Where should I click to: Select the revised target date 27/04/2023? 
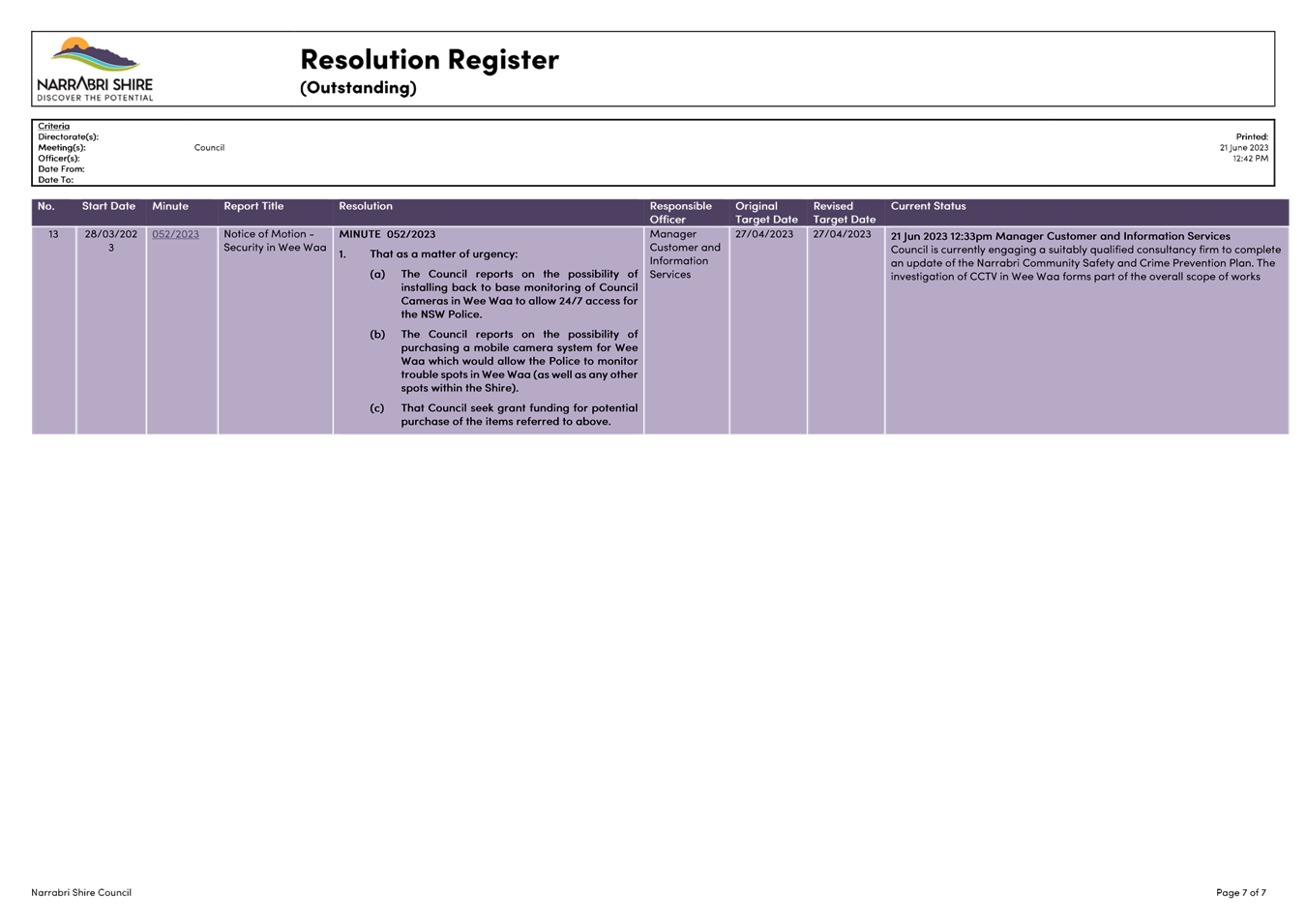pos(842,234)
